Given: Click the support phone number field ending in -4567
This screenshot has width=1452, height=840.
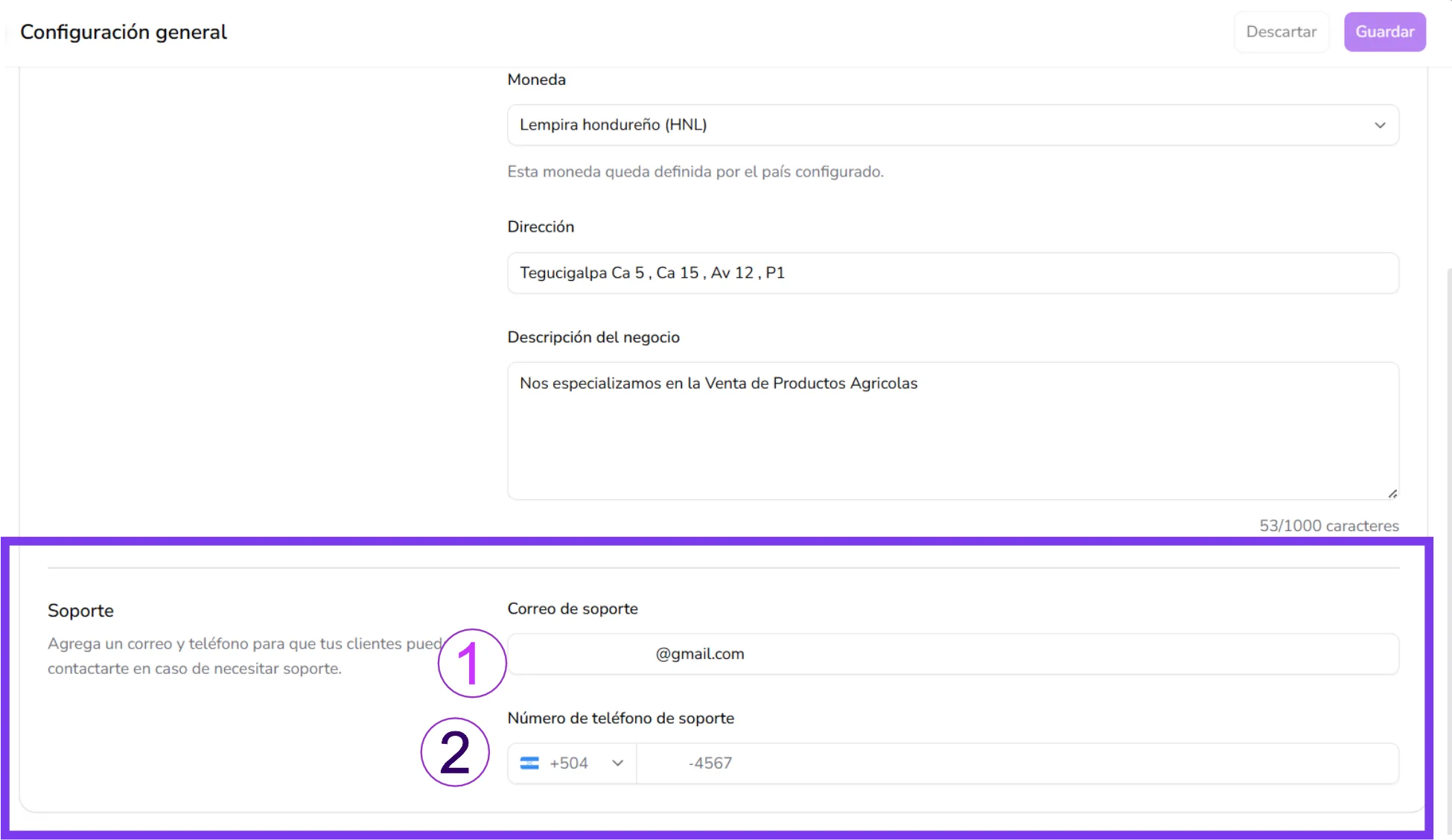Looking at the screenshot, I should [x=1018, y=763].
